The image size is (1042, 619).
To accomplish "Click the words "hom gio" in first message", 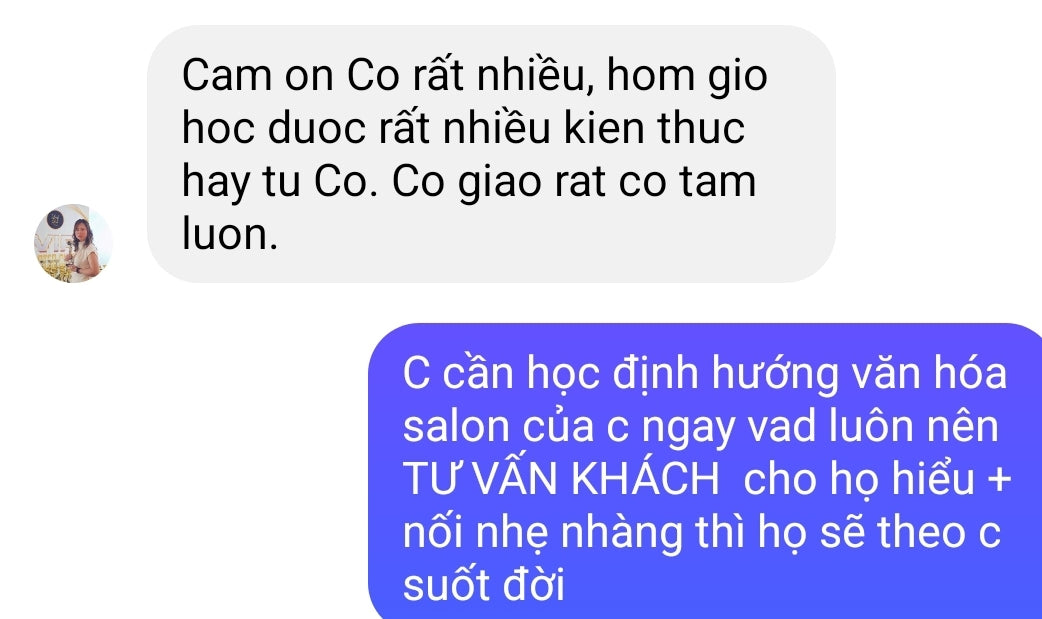I will click(687, 76).
